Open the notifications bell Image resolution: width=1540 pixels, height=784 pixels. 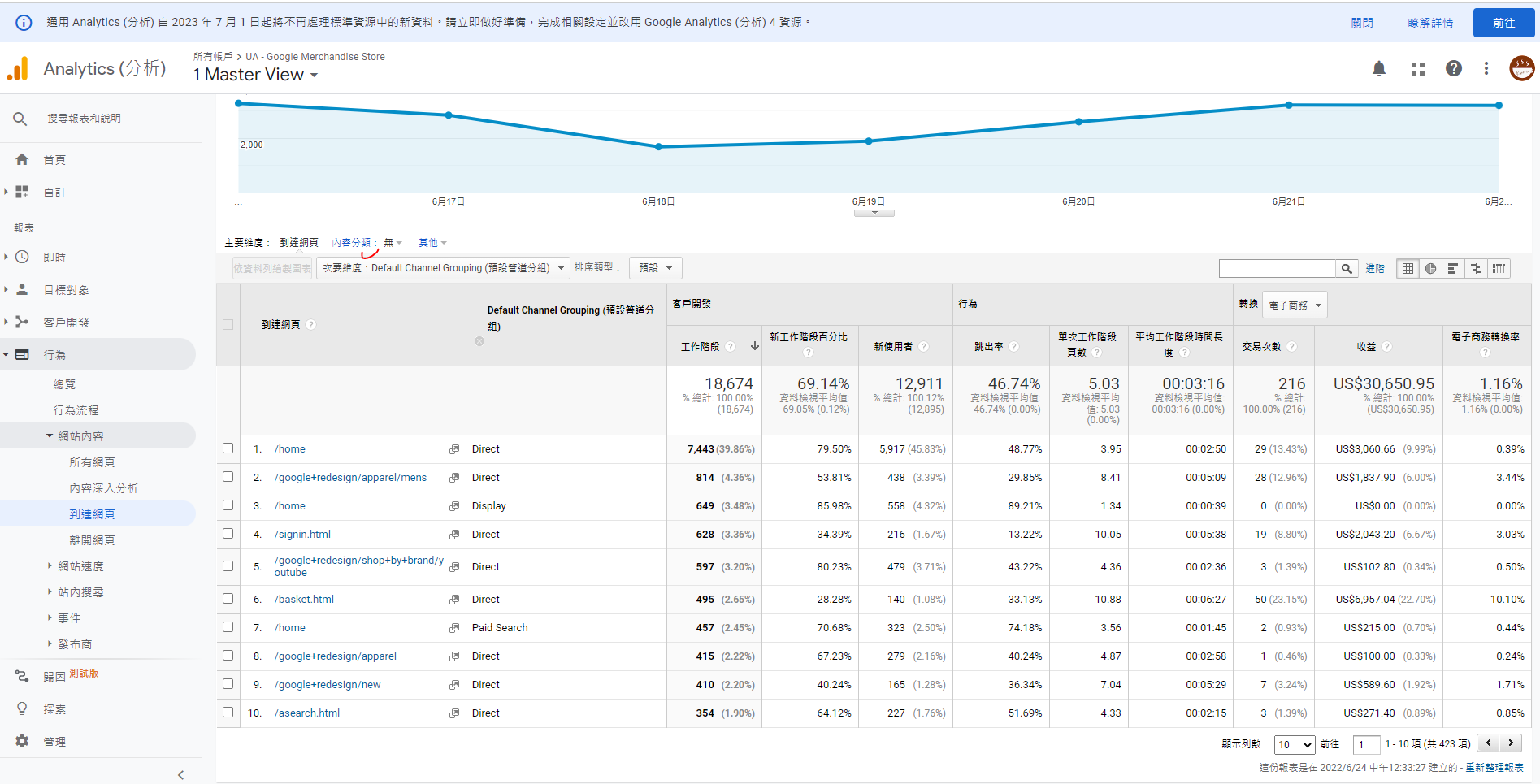[x=1379, y=69]
